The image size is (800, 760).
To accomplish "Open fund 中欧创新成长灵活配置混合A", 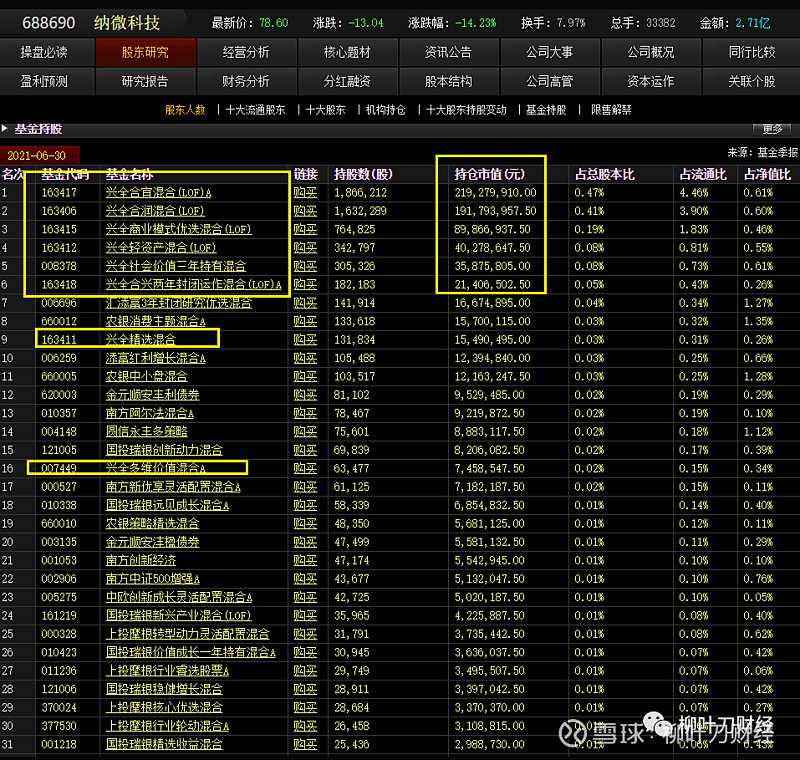I will 179,597.
